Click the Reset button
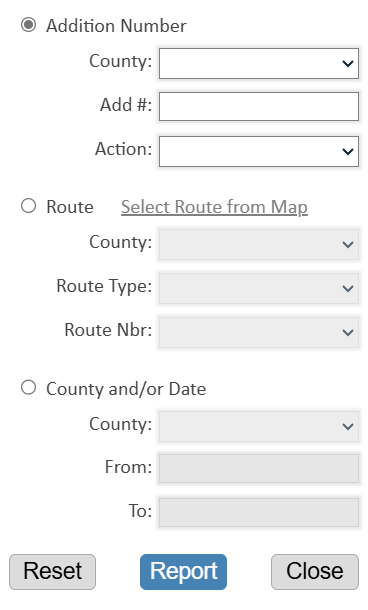368x610 pixels. click(53, 572)
